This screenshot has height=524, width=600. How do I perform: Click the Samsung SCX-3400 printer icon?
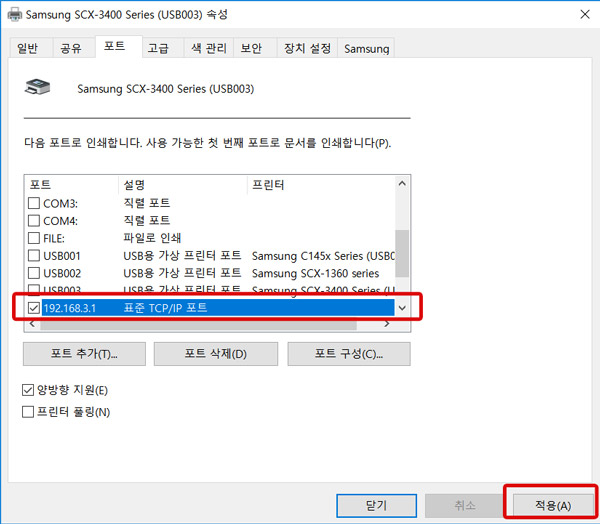coord(38,87)
